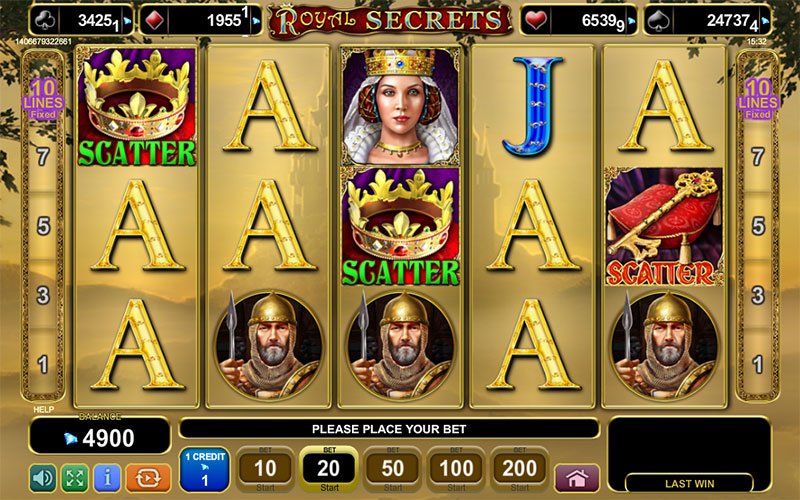
Task: Expand the clubs jackpot arrow
Action: (127, 21)
